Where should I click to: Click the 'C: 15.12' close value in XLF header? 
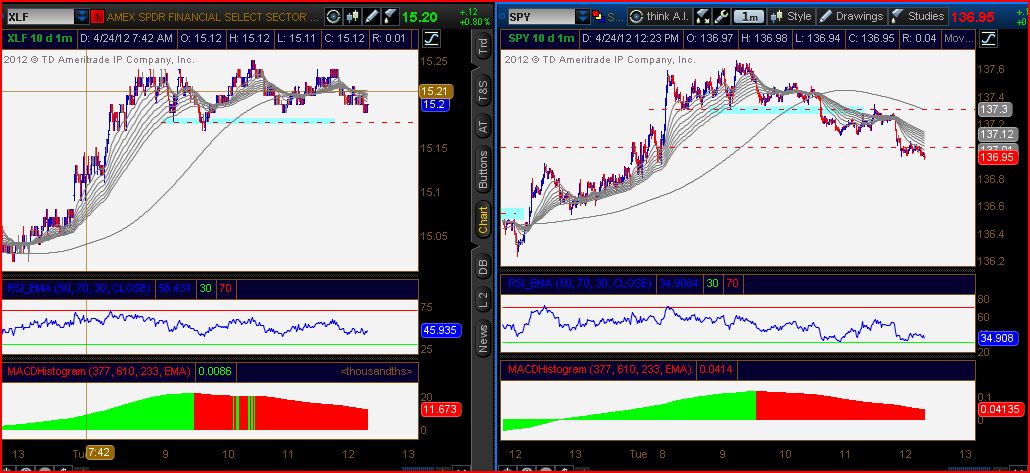point(346,39)
